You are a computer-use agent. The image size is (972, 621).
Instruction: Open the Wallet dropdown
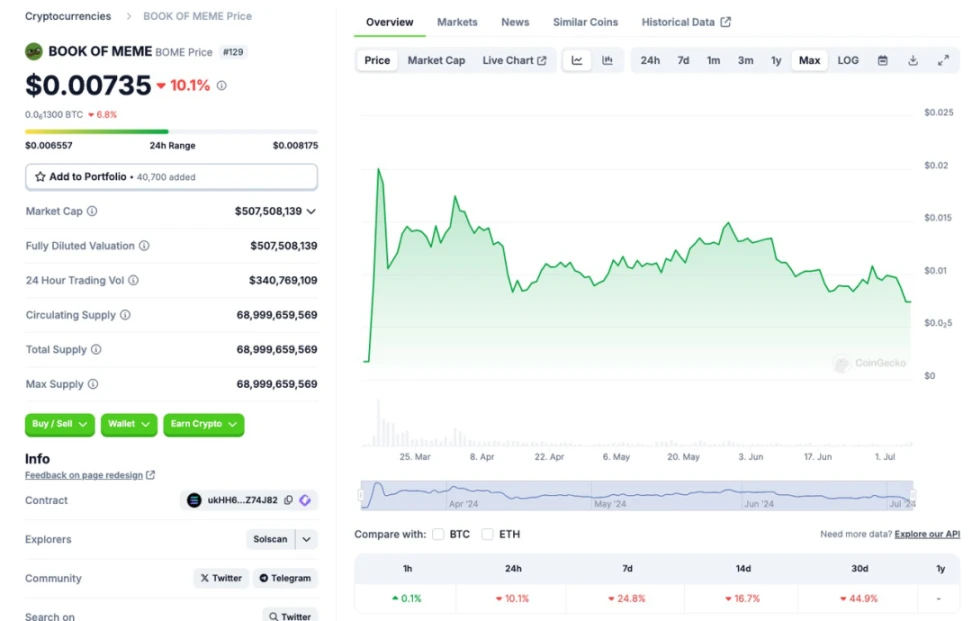(x=129, y=424)
